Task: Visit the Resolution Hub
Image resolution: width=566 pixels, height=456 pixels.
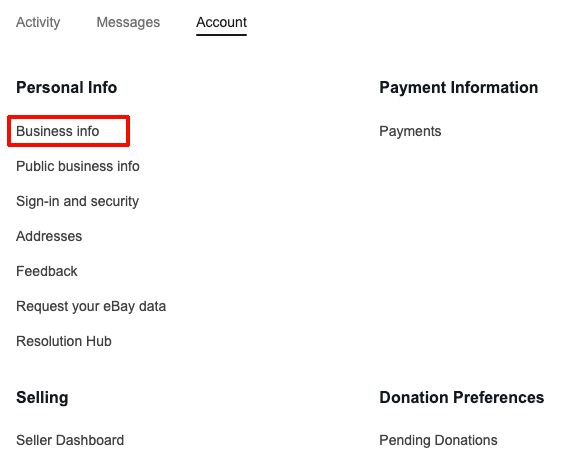Action: pos(64,341)
